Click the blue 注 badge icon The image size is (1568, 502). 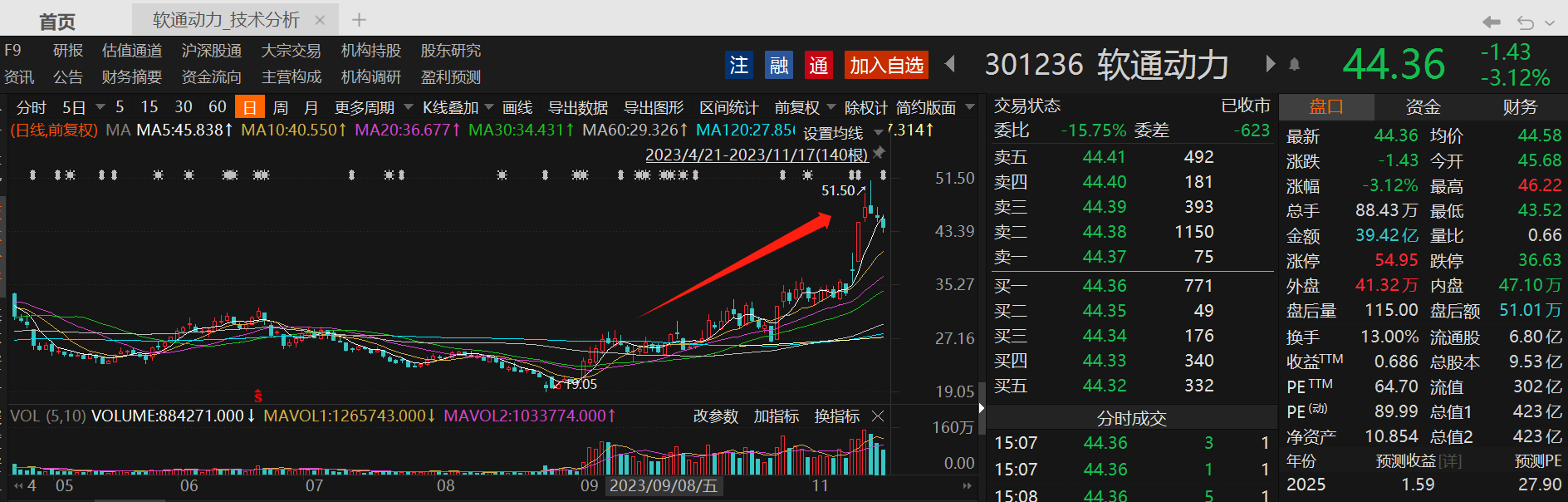click(x=738, y=65)
